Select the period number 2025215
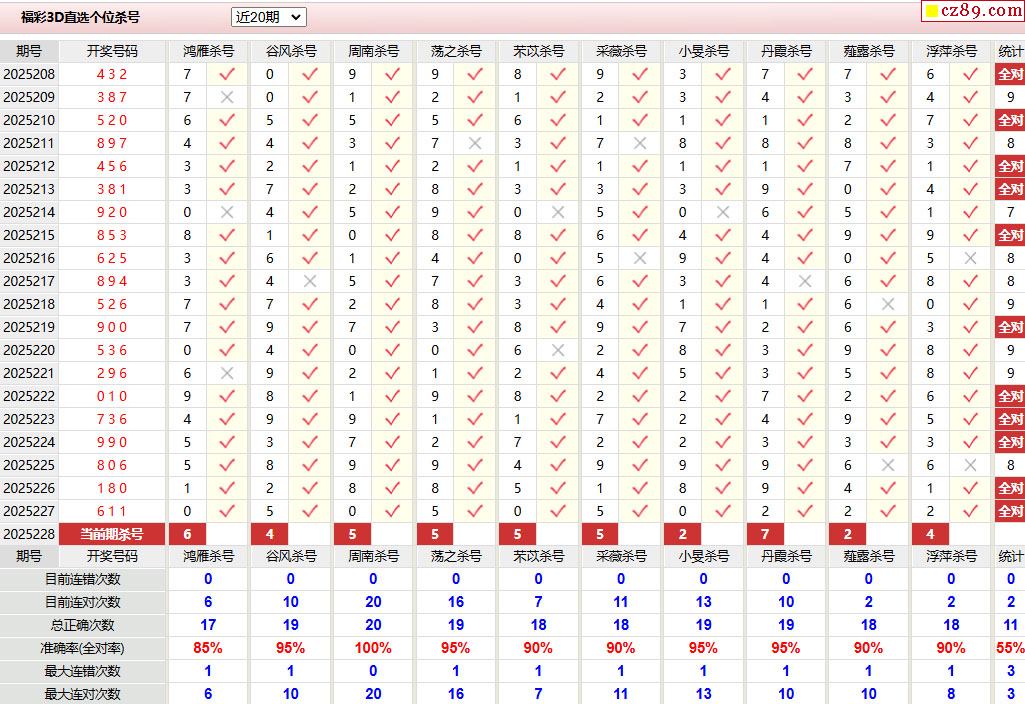 [x=29, y=235]
